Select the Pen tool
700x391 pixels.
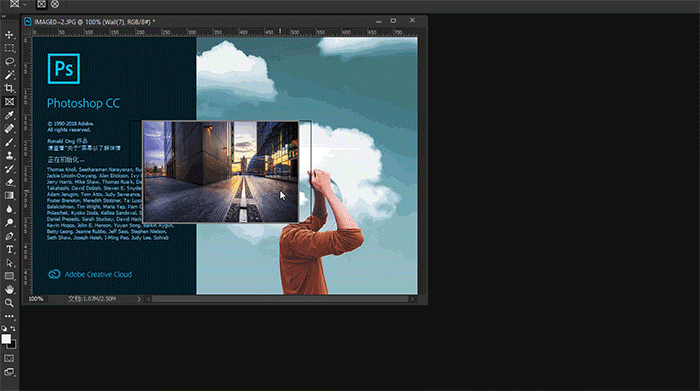[9, 236]
